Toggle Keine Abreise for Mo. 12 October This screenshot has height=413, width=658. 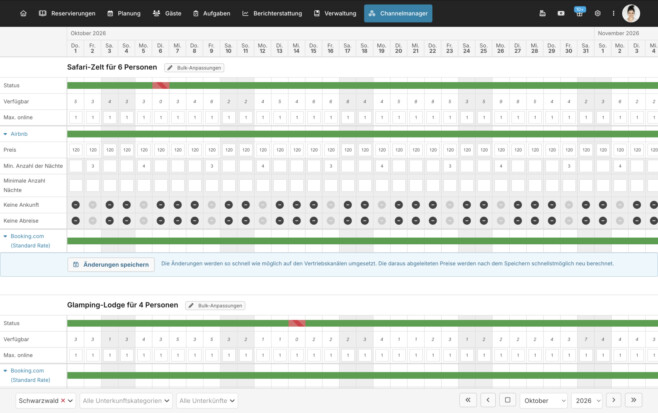coord(263,221)
